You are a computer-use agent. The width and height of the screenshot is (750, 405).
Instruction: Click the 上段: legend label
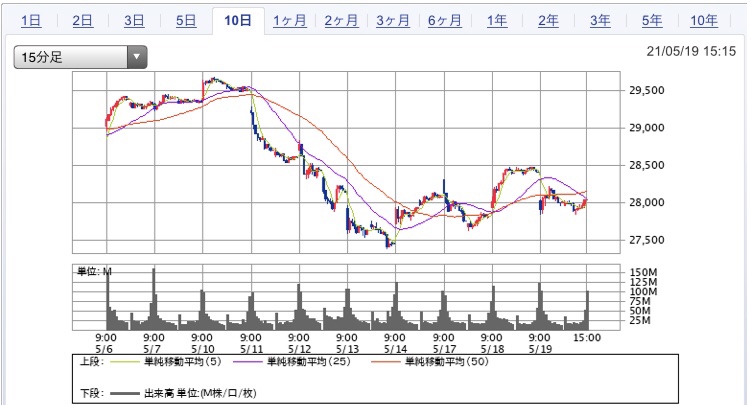(x=92, y=361)
